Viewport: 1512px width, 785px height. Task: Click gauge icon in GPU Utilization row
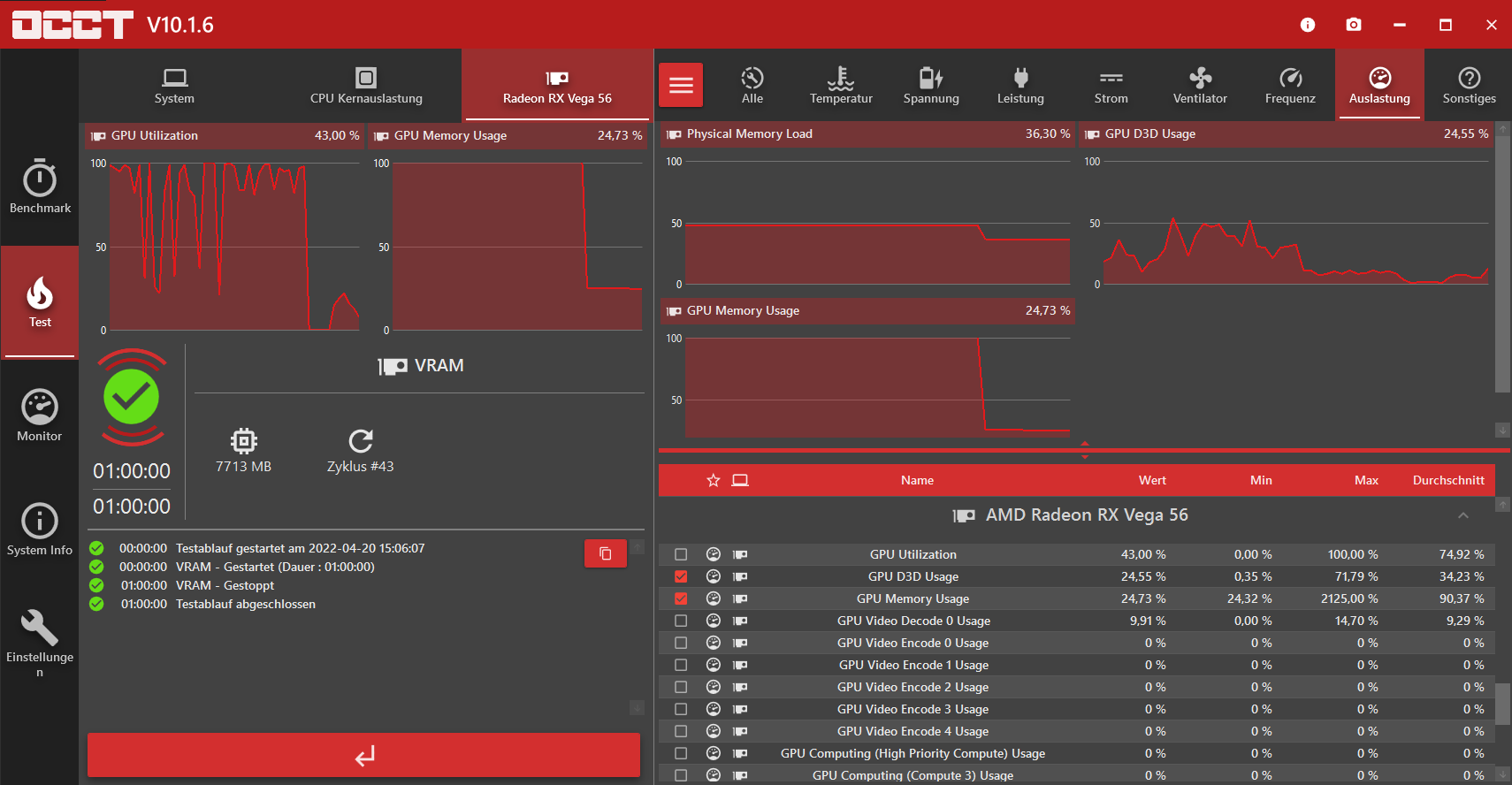click(714, 554)
